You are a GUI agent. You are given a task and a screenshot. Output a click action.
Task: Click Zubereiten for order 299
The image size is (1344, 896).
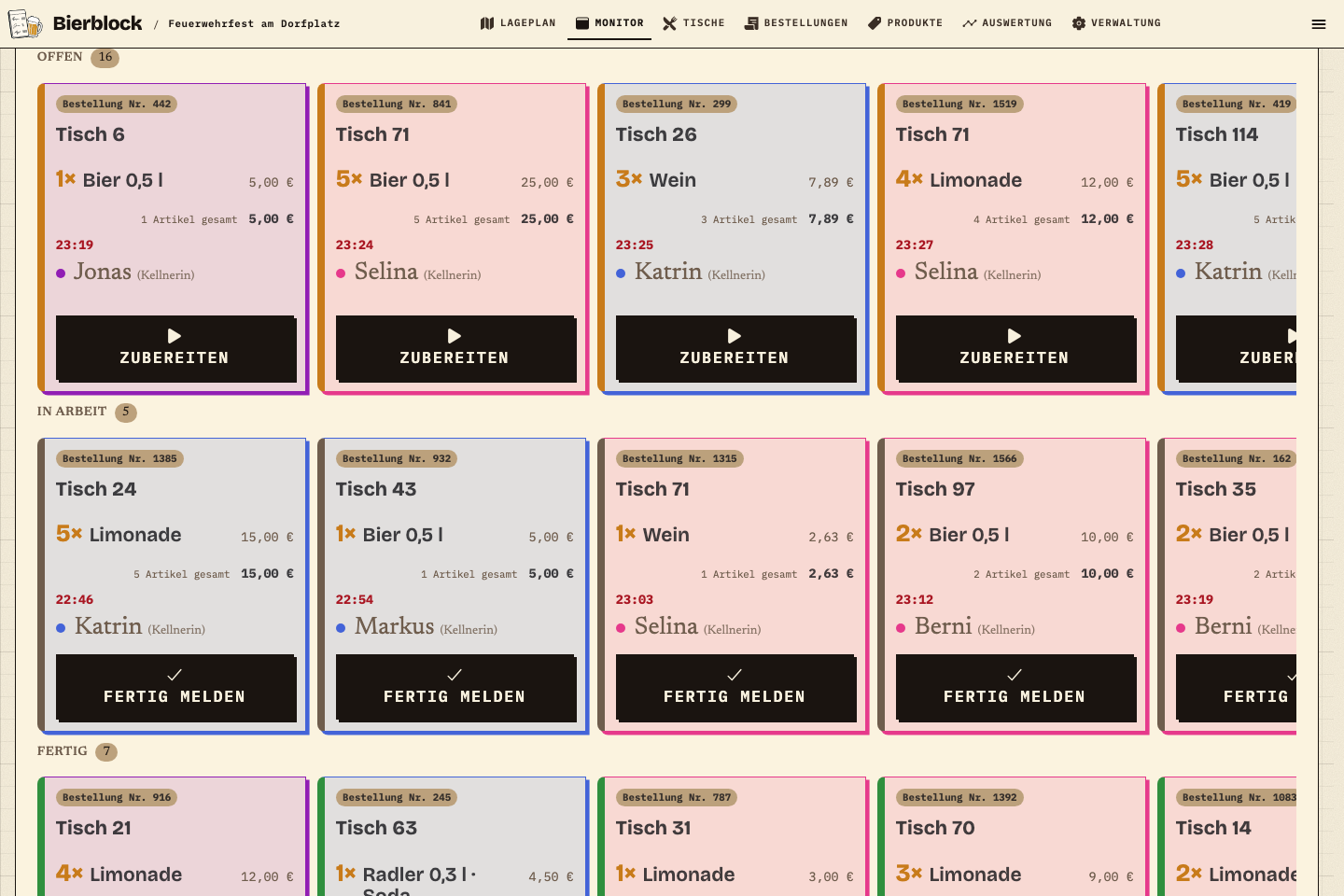click(735, 348)
